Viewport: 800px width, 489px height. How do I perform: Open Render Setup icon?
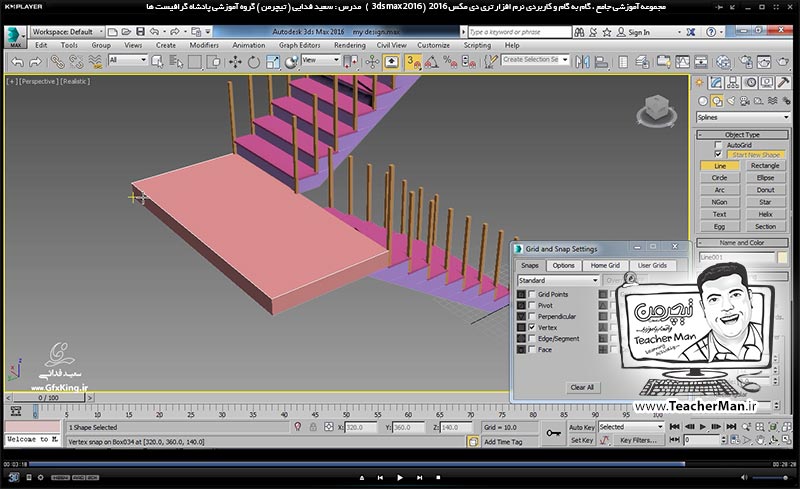745,62
